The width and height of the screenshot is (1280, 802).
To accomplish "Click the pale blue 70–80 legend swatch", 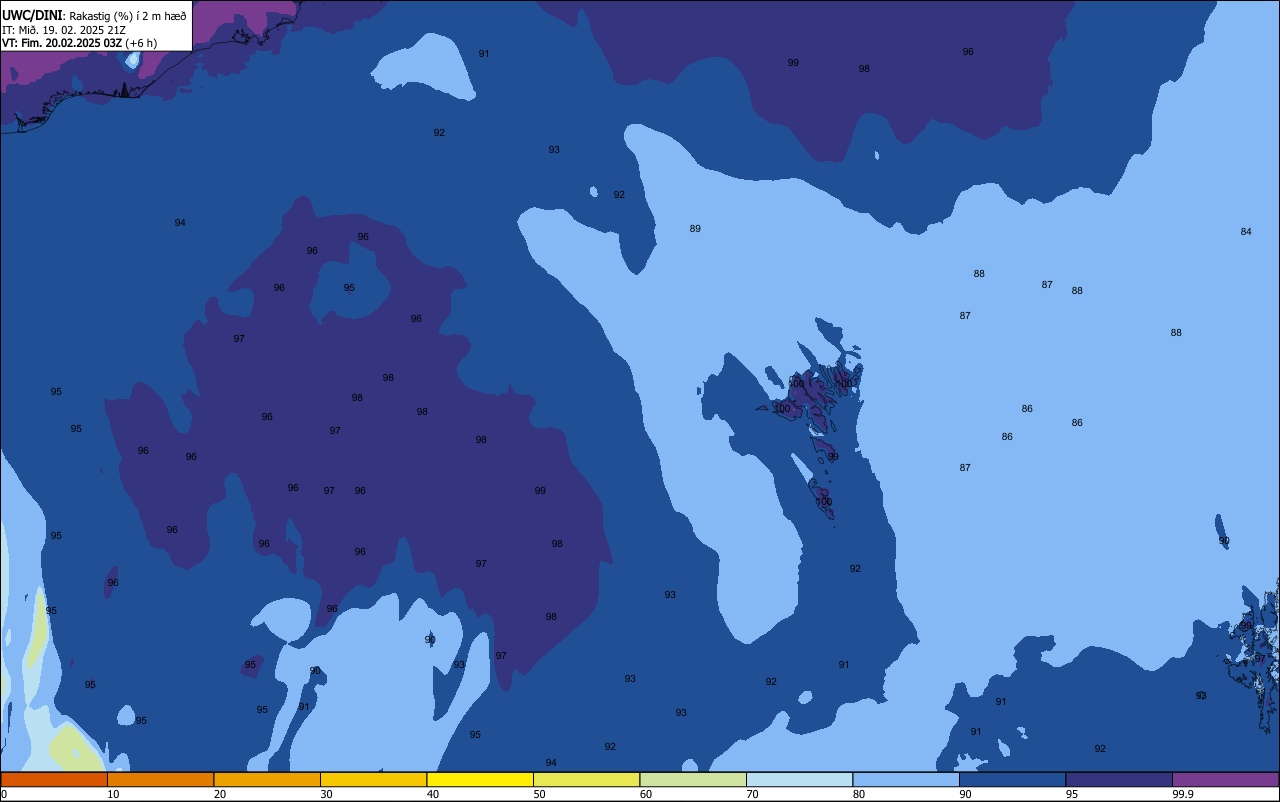I will [x=799, y=779].
